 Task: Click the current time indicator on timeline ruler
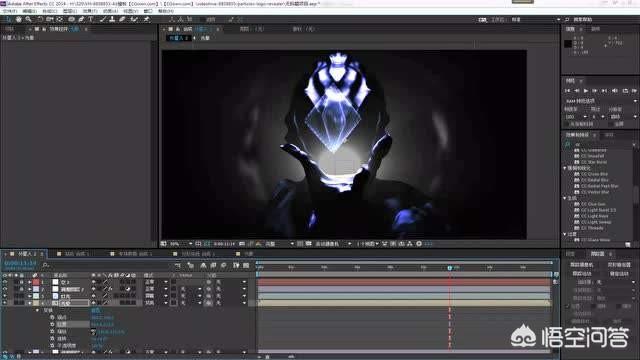click(449, 268)
